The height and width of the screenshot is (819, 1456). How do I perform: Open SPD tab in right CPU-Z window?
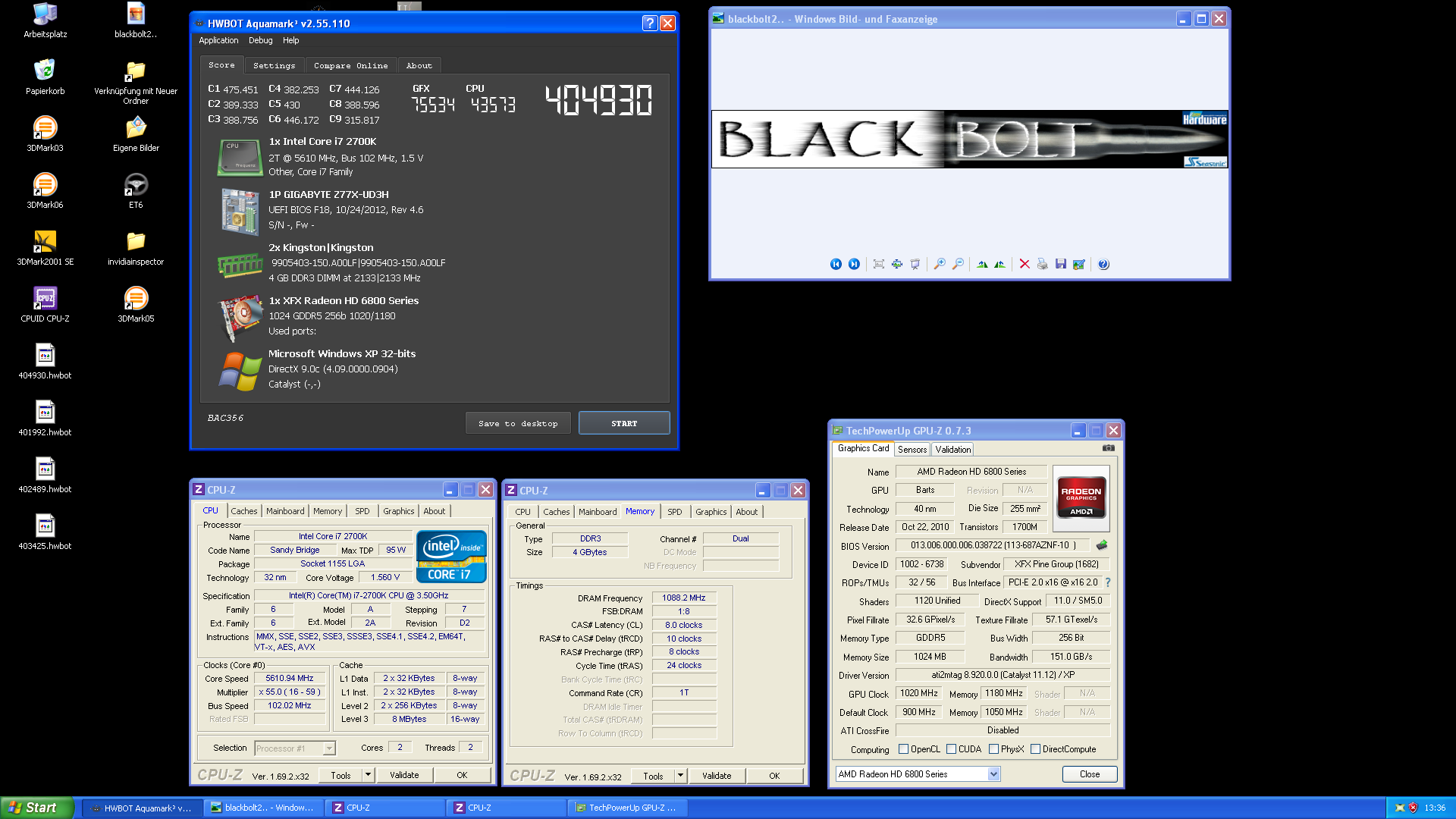point(674,512)
